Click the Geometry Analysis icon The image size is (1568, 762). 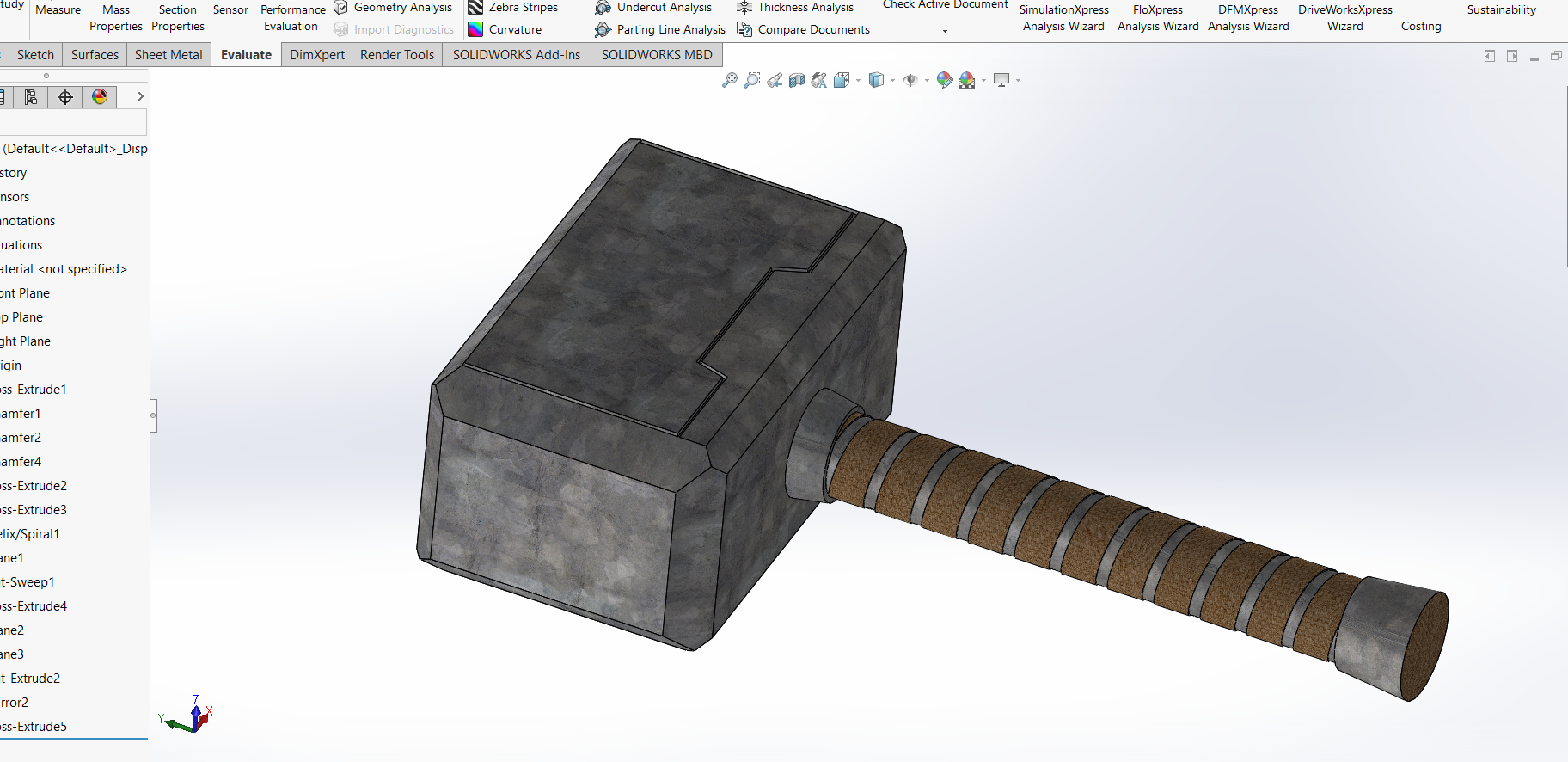click(341, 7)
